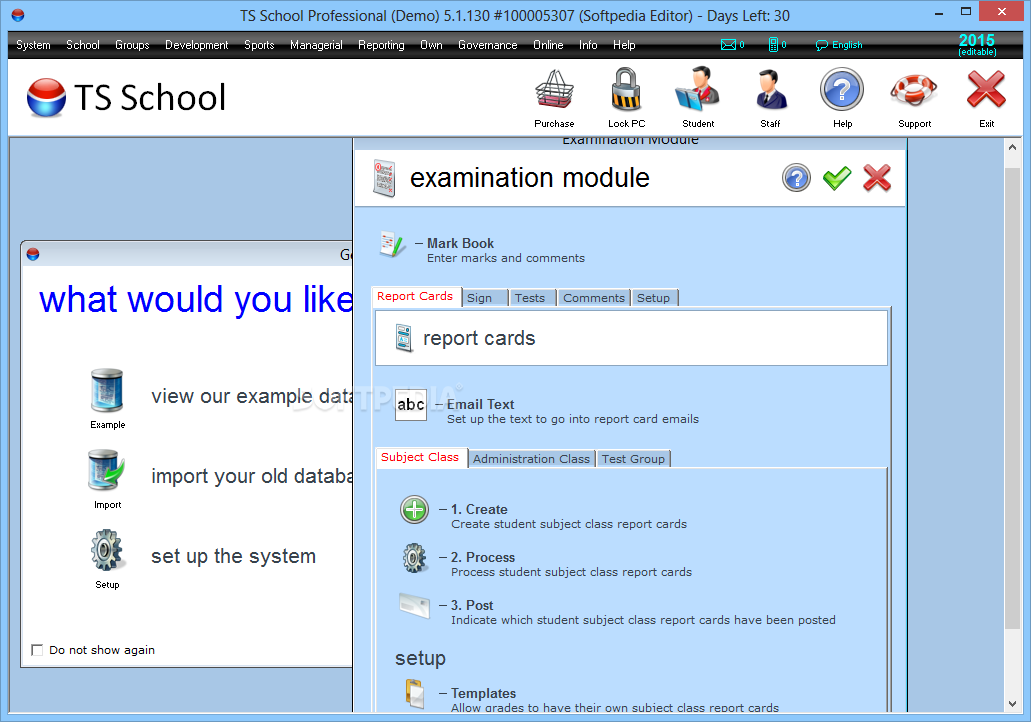Viewport: 1031px width, 722px height.
Task: Switch to the Test Group tab
Action: point(633,459)
